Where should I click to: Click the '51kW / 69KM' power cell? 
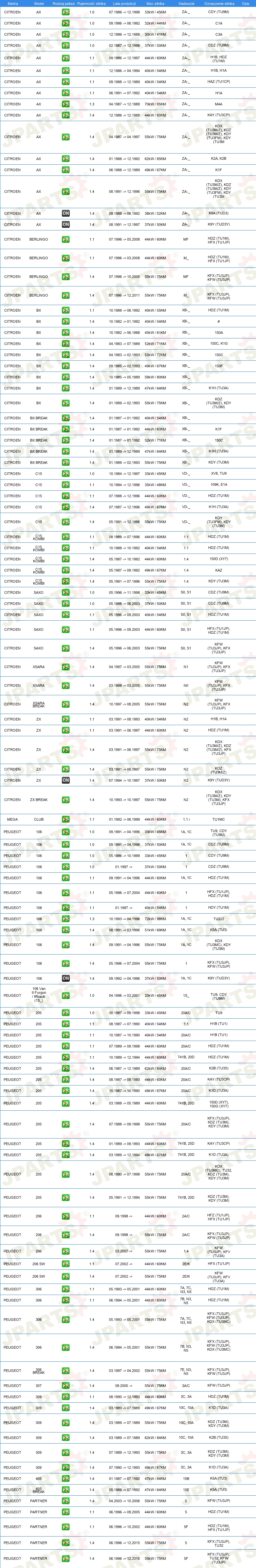click(155, 930)
